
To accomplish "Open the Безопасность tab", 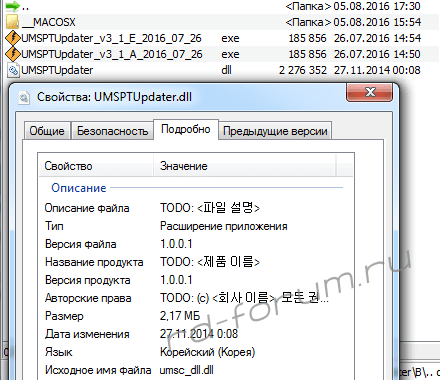I will click(112, 131).
